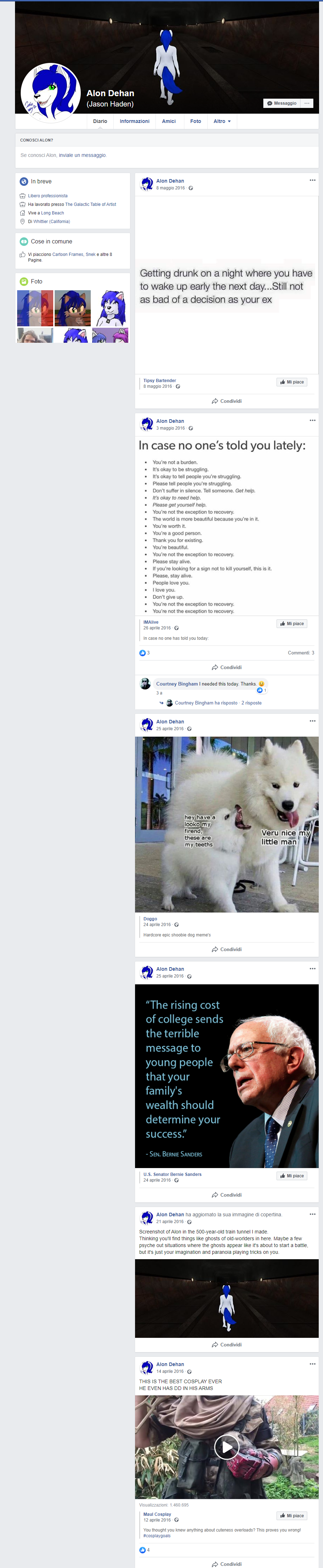This screenshot has width=323, height=1568.
Task: Open the Diario tab
Action: [100, 121]
